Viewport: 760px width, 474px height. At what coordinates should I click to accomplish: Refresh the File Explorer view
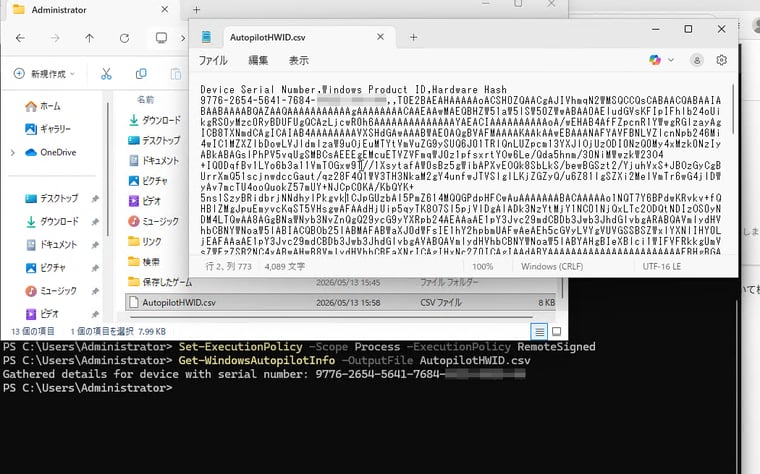pos(125,38)
